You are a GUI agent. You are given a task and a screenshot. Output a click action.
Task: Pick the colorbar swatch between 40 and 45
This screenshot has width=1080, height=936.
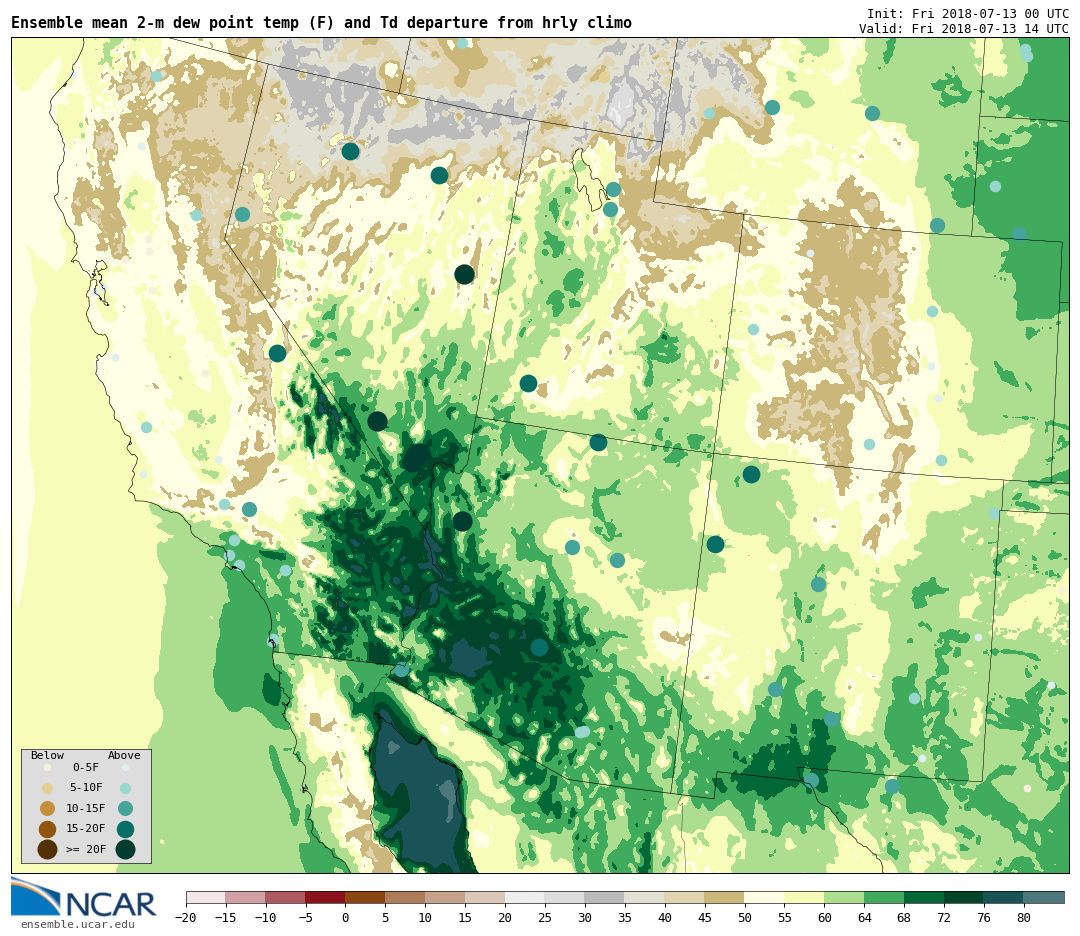[x=685, y=897]
